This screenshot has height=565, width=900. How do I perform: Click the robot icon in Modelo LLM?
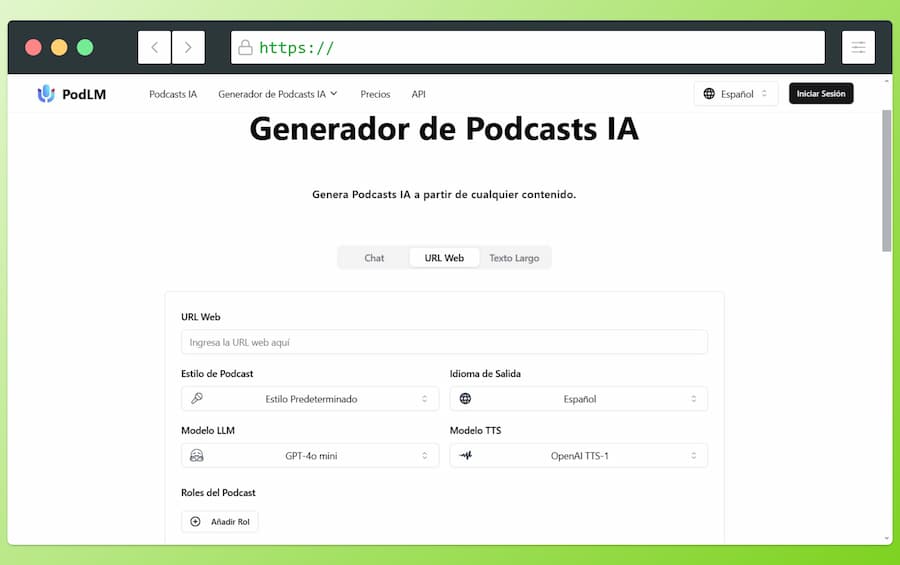pos(197,456)
